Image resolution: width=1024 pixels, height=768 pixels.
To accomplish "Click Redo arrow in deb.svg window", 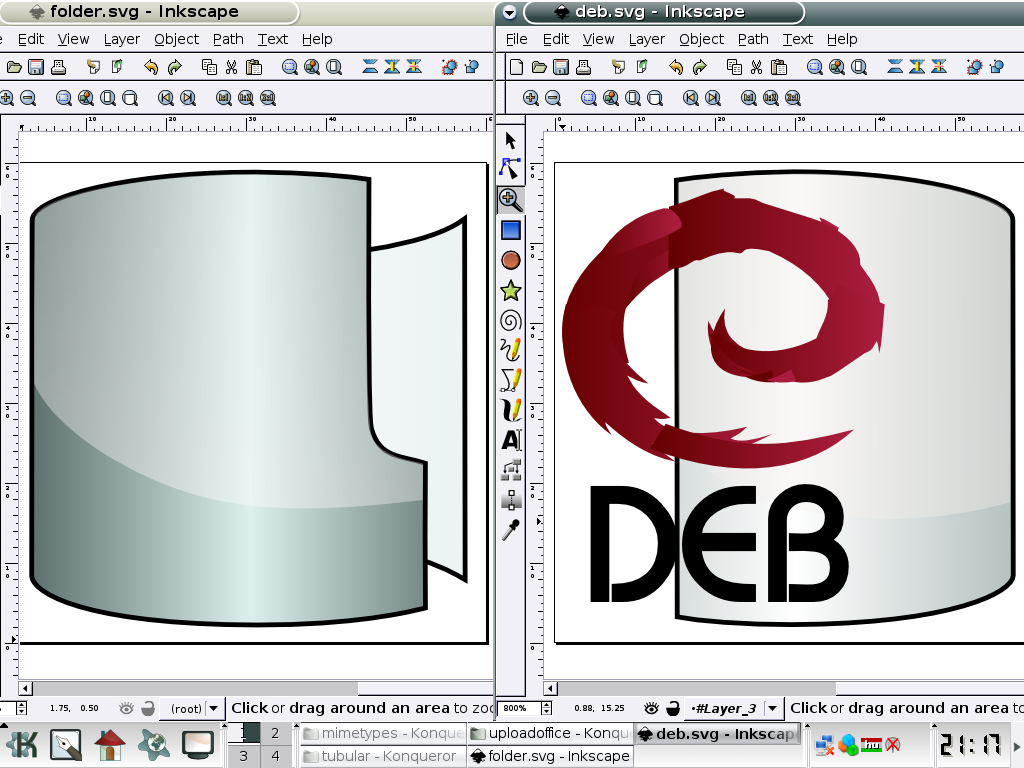I will pyautogui.click(x=699, y=67).
